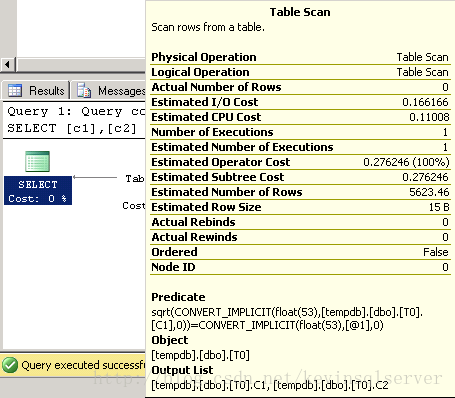Click the Results grid icon
The width and height of the screenshot is (455, 398).
(15, 90)
